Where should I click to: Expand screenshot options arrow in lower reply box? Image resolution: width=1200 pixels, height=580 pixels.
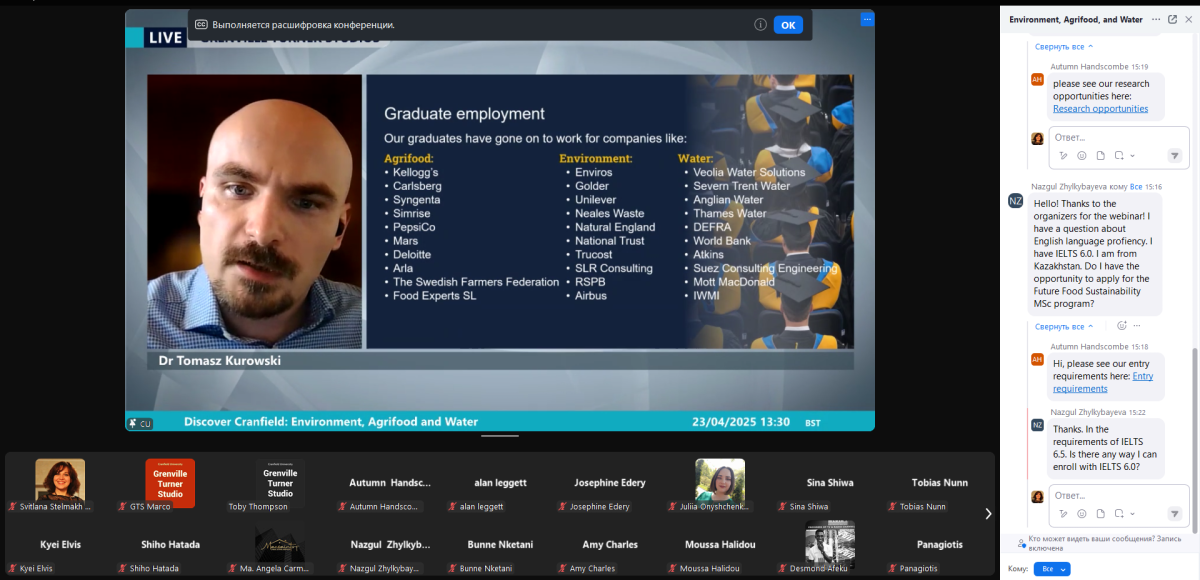click(1132, 514)
